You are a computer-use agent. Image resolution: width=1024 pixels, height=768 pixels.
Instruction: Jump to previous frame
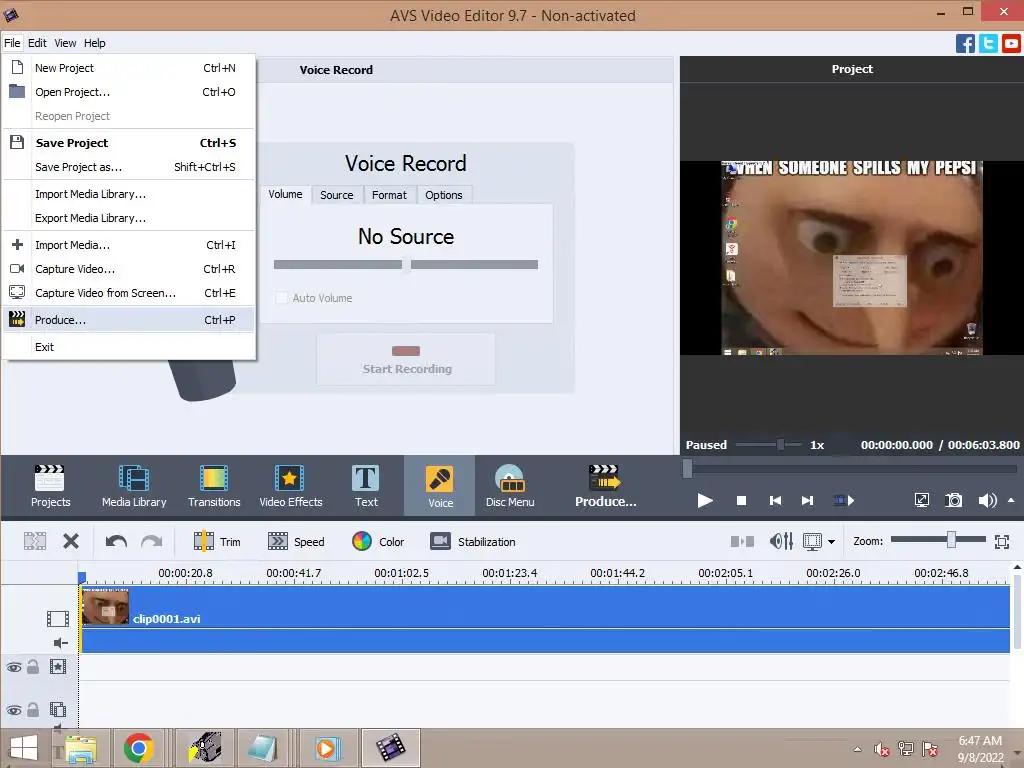tap(775, 501)
